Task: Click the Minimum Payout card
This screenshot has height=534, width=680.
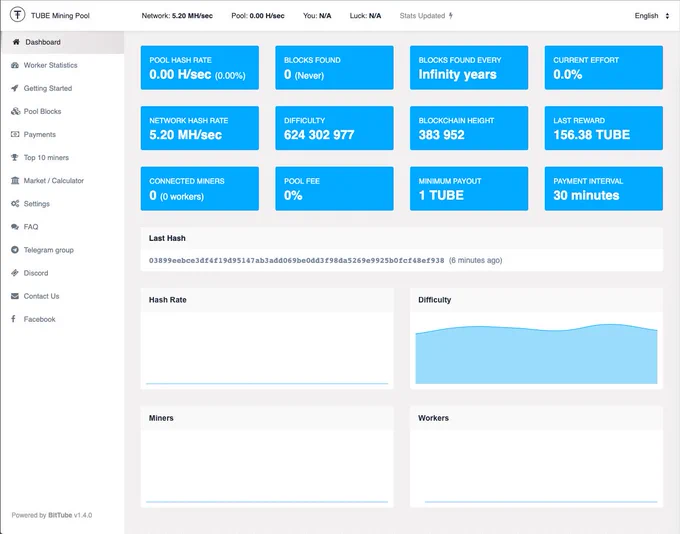Action: tap(469, 189)
